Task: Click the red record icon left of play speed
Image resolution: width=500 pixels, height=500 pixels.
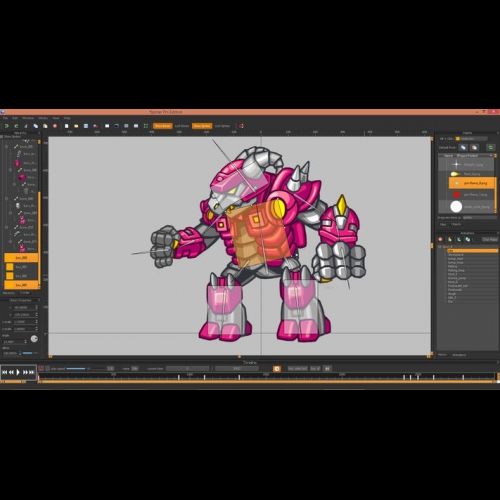Action: click(41, 368)
